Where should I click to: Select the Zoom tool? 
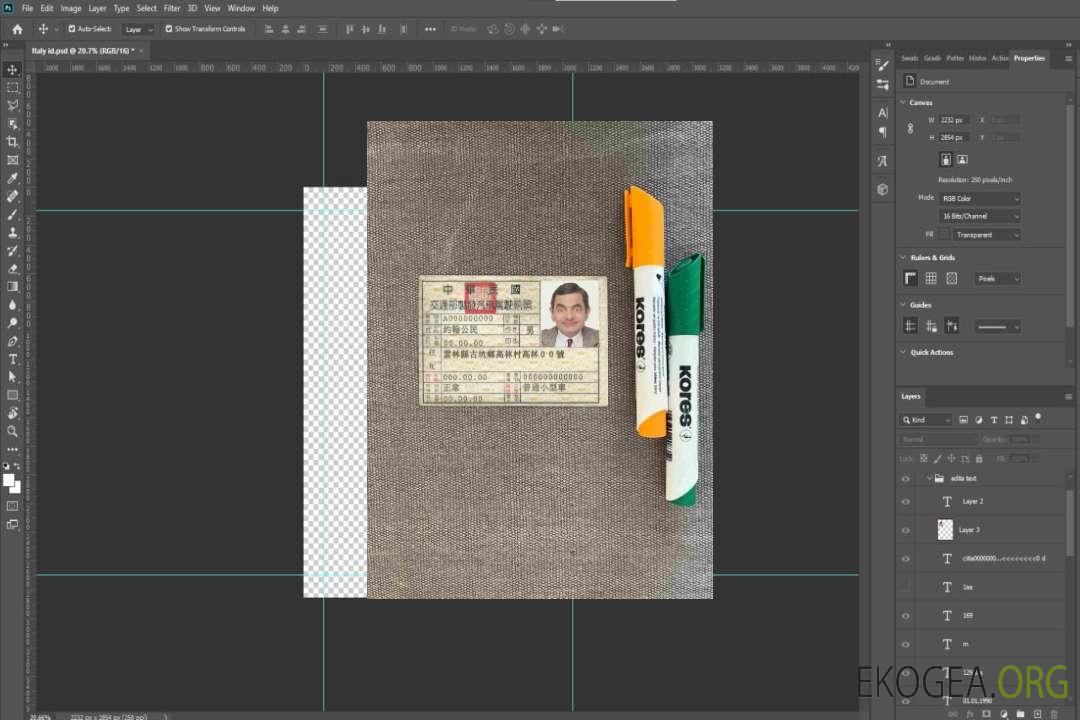[x=12, y=431]
